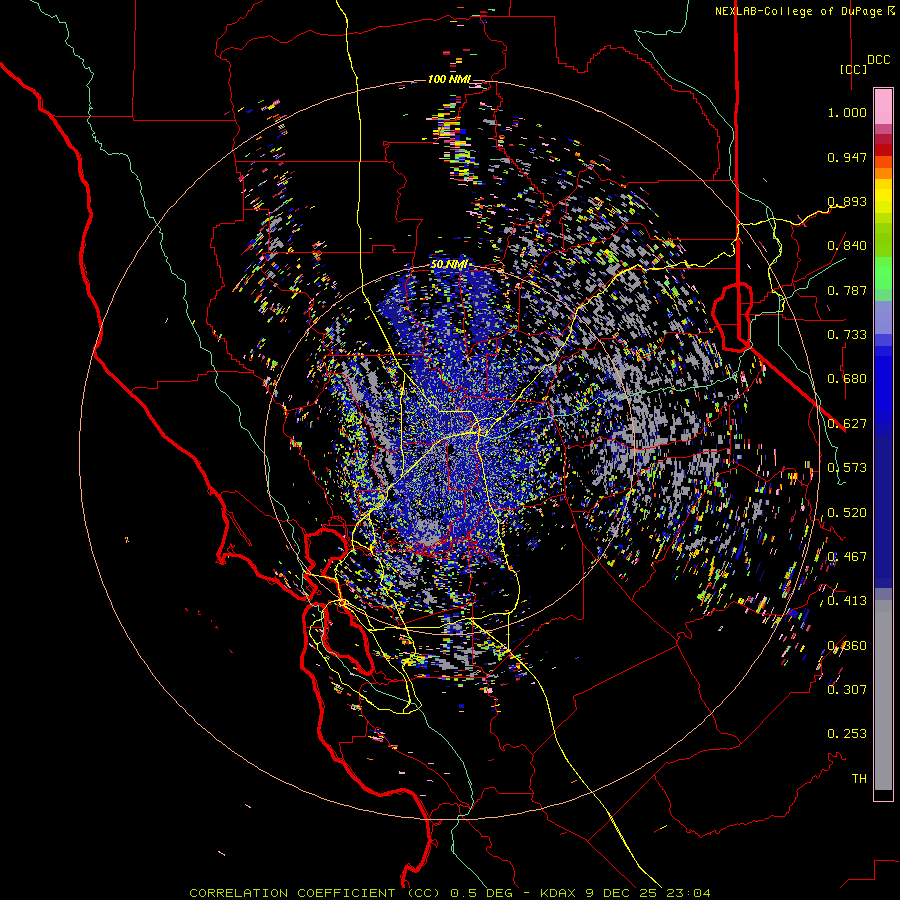Pick the yellow segment of the color bar

pyautogui.click(x=883, y=196)
